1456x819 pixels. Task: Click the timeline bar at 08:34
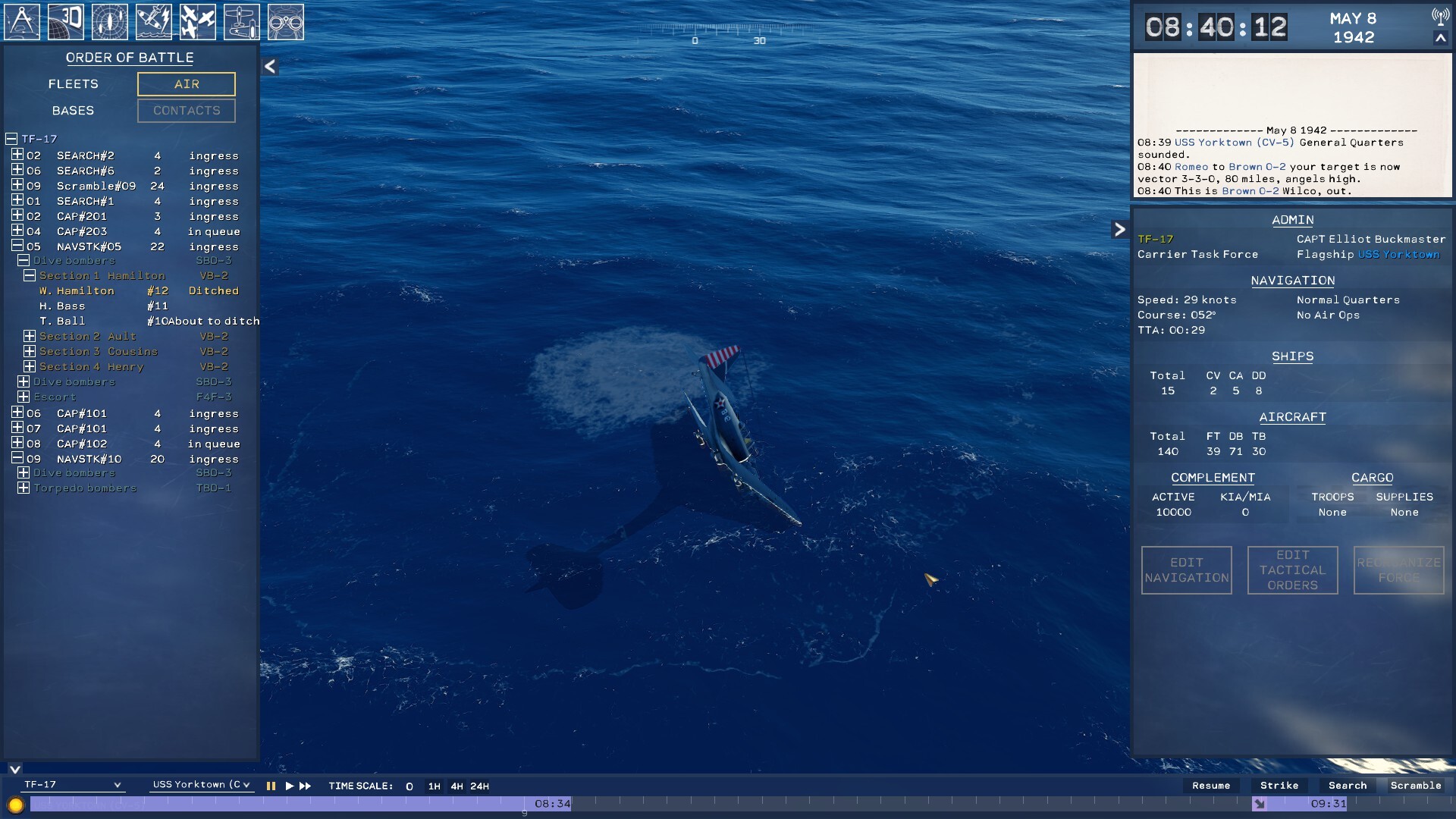[552, 804]
